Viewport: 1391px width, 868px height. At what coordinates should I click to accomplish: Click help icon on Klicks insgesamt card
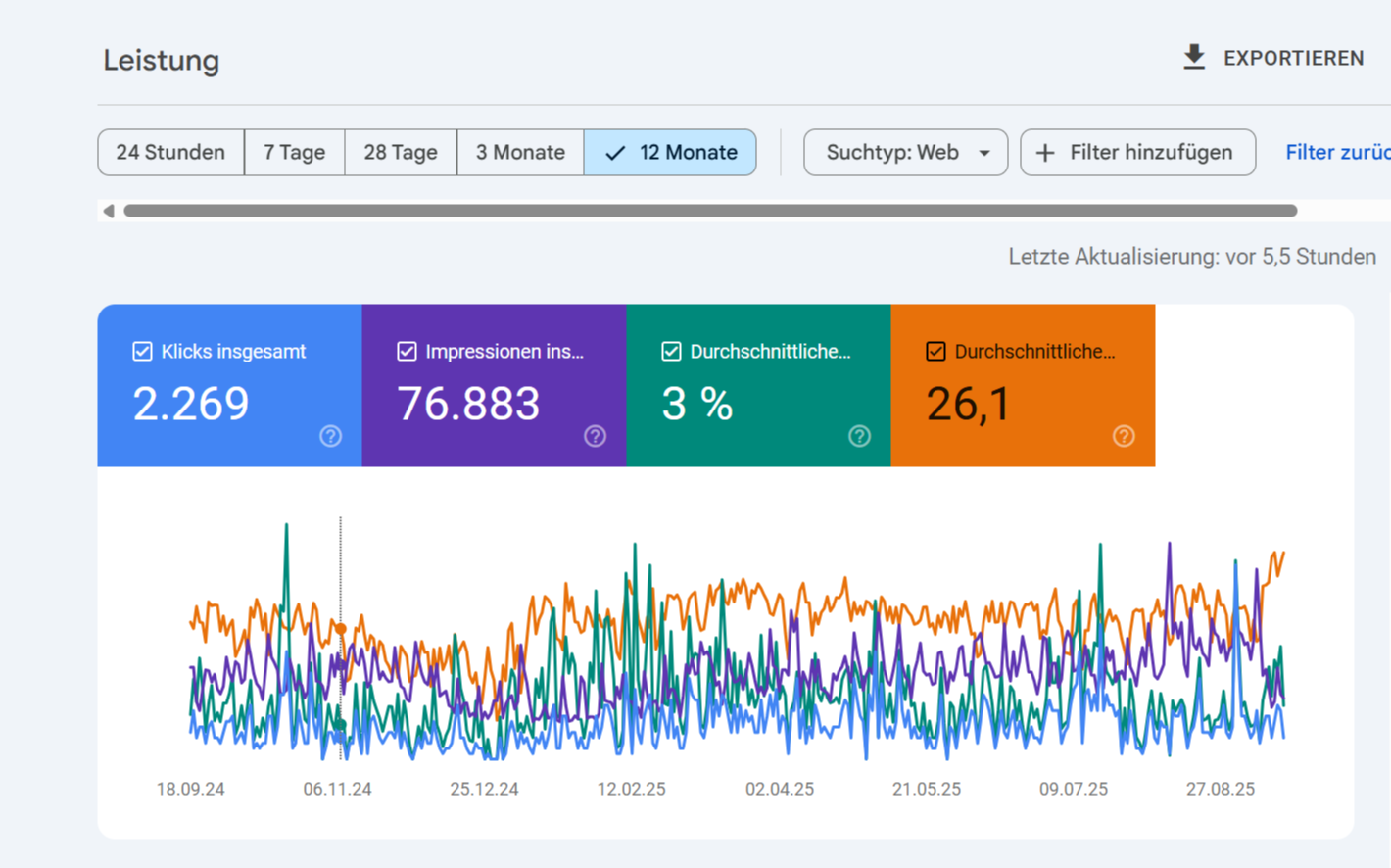click(x=330, y=436)
